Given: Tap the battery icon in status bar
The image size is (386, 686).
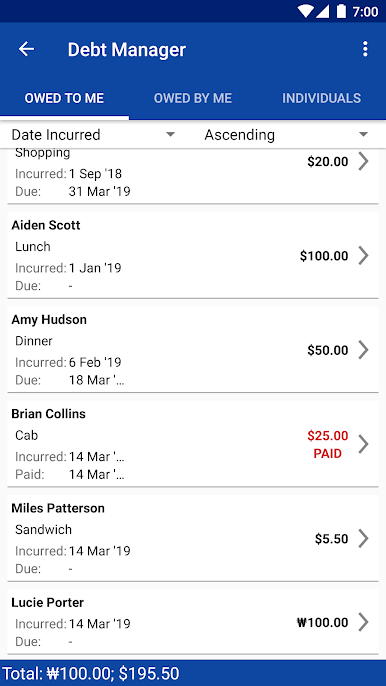Looking at the screenshot, I should pos(341,11).
